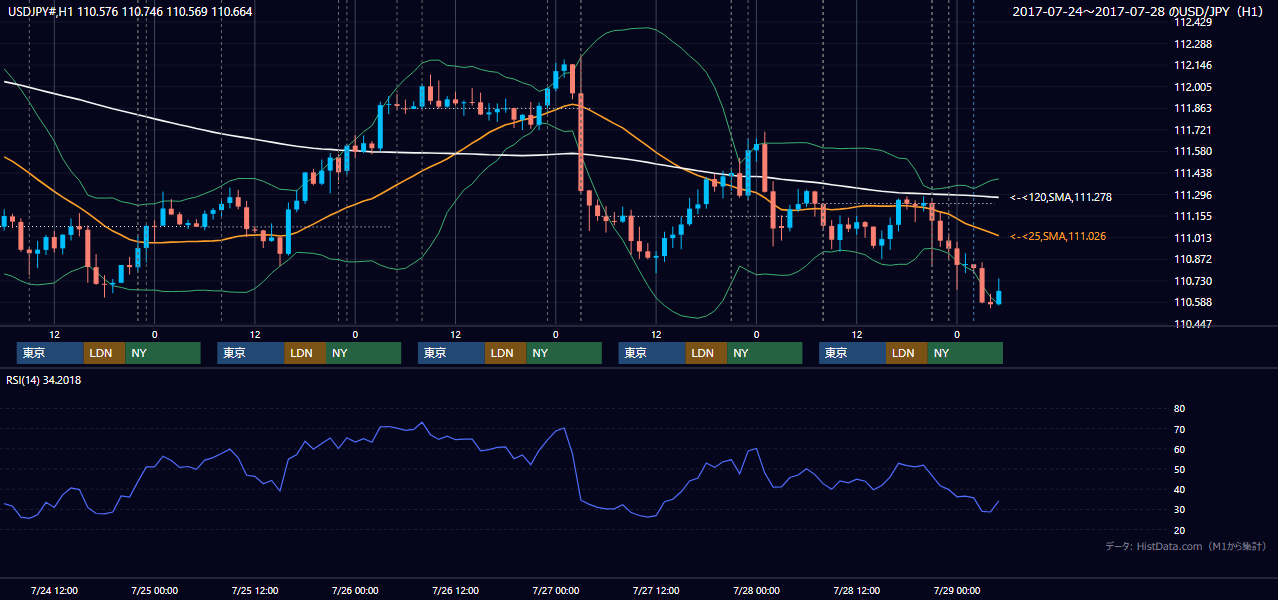1278x600 pixels.
Task: Select the 7/26 00:00 date label
Action: pyautogui.click(x=354, y=590)
